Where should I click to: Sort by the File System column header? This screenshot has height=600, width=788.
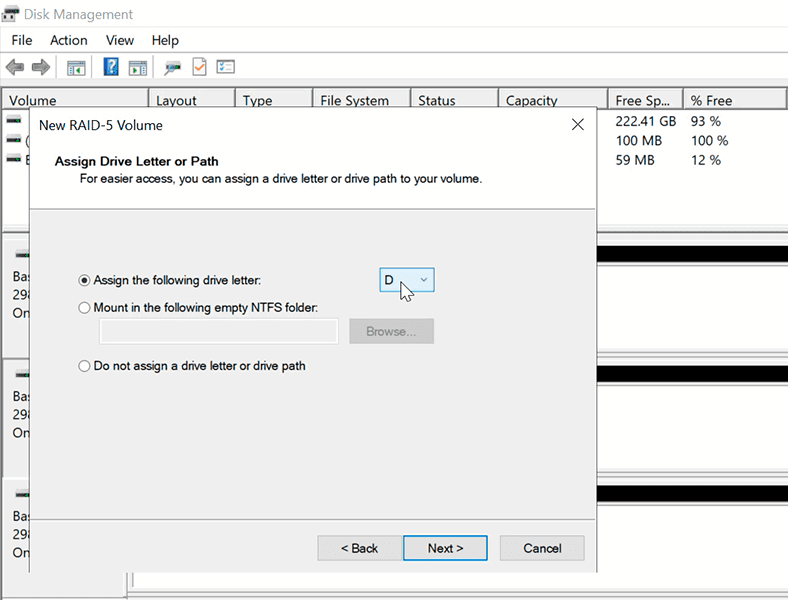tap(362, 99)
